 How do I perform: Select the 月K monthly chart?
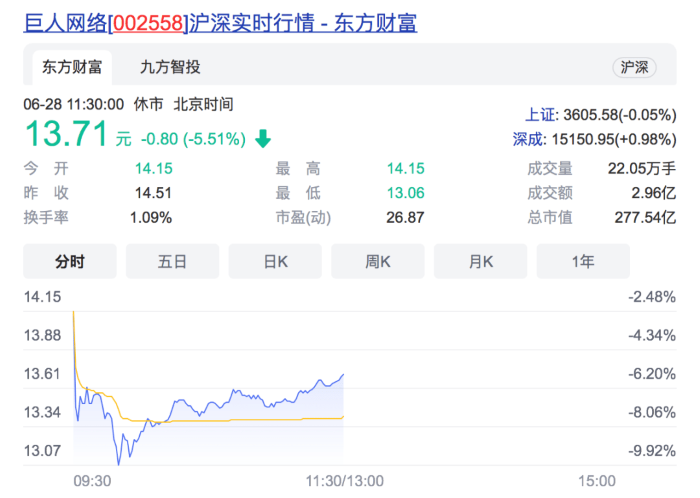(x=481, y=262)
